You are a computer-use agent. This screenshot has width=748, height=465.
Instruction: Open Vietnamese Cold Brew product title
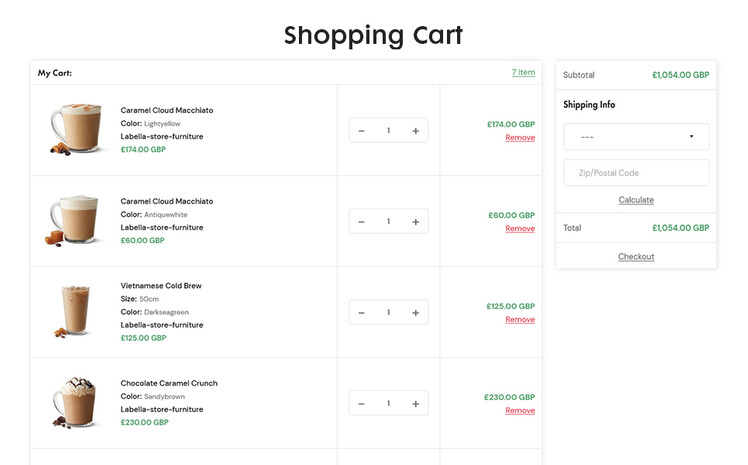pyautogui.click(x=161, y=286)
